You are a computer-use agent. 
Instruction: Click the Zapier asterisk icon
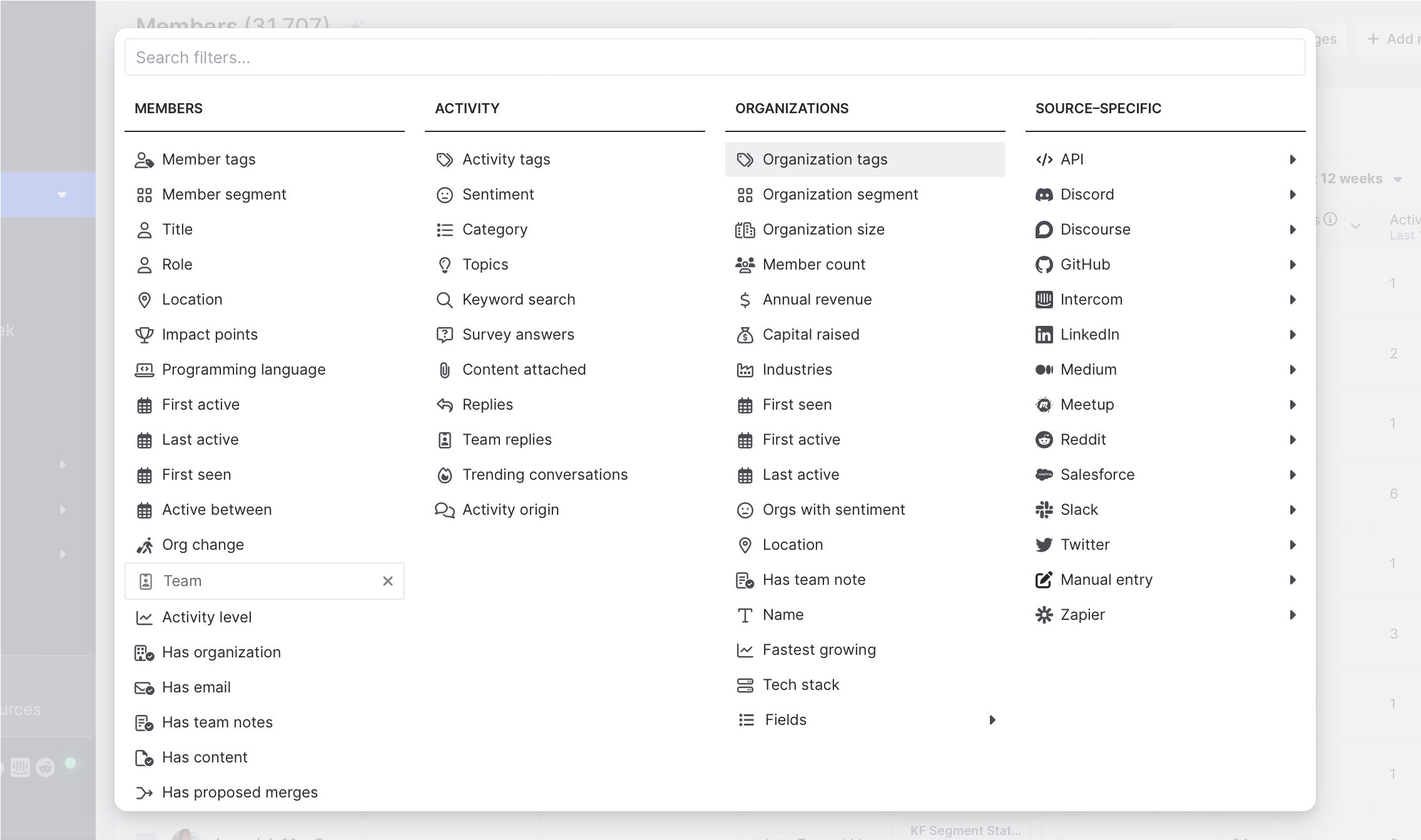tap(1044, 615)
